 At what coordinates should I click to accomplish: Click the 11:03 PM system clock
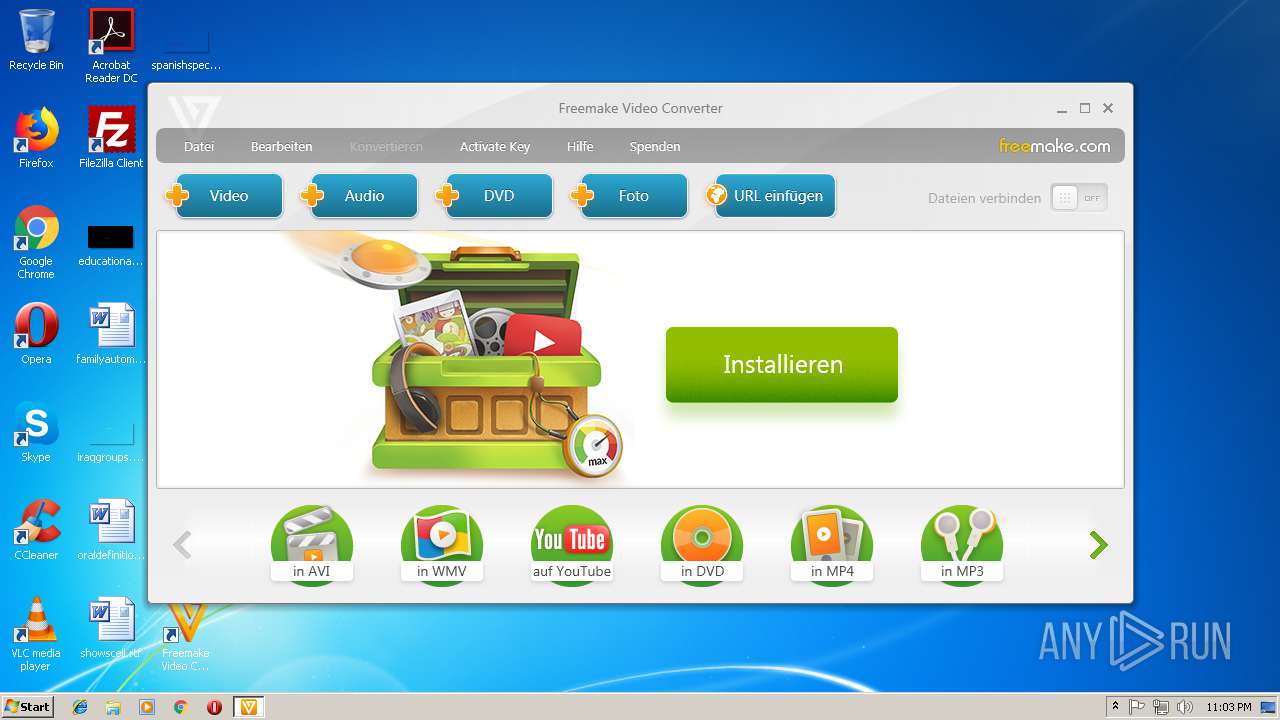[x=1228, y=707]
